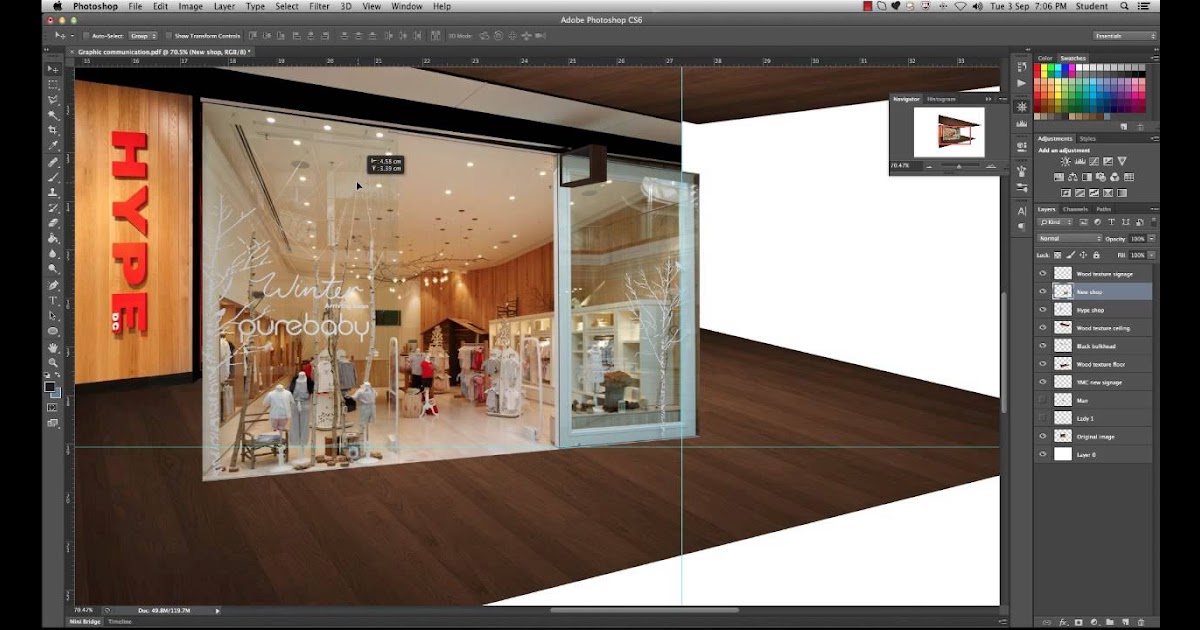Viewport: 1200px width, 630px height.
Task: Open the Essentials workspace dropdown
Action: click(x=1125, y=36)
